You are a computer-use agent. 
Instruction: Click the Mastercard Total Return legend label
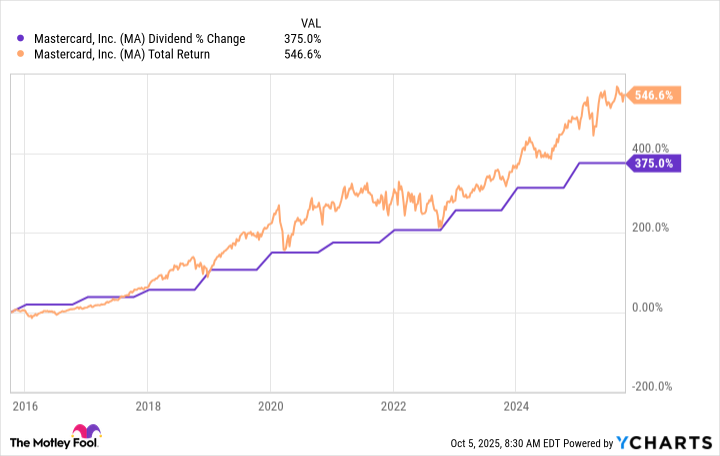(121, 55)
